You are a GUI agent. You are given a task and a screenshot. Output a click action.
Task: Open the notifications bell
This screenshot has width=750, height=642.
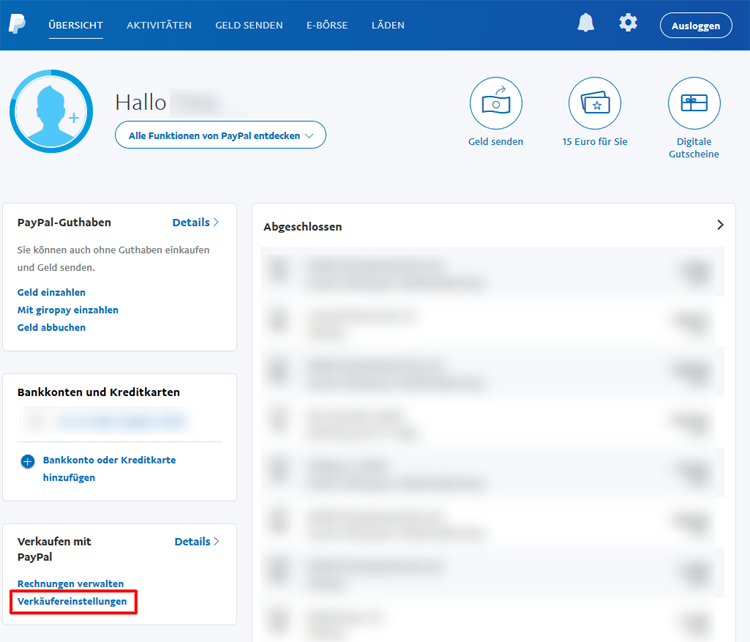click(x=585, y=22)
